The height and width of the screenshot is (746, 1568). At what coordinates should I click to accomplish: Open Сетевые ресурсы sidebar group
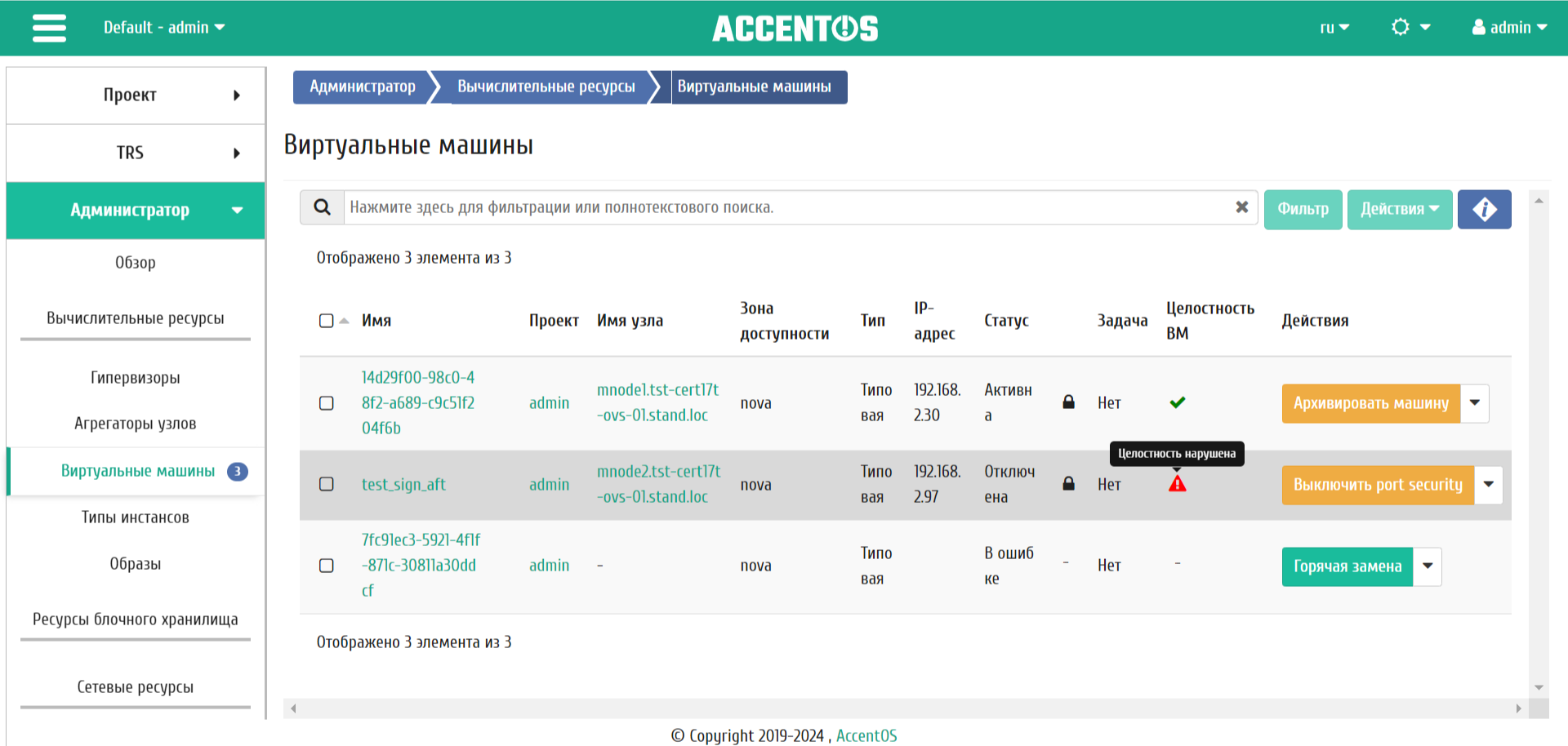coord(136,687)
